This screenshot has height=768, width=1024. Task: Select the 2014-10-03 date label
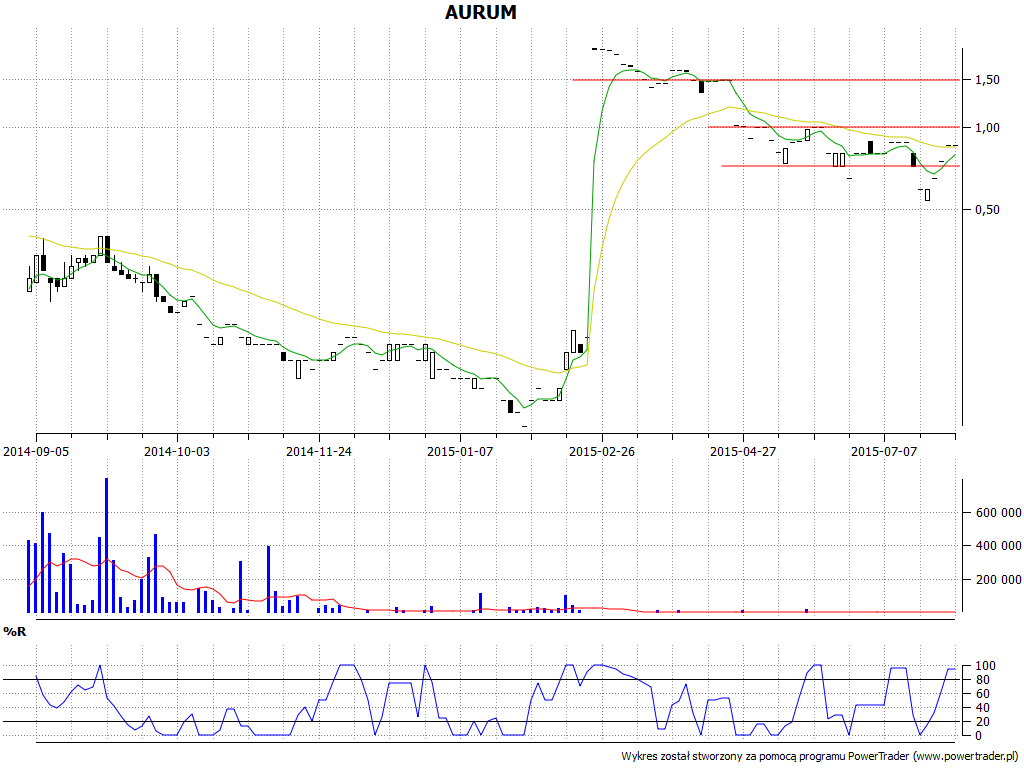[177, 451]
